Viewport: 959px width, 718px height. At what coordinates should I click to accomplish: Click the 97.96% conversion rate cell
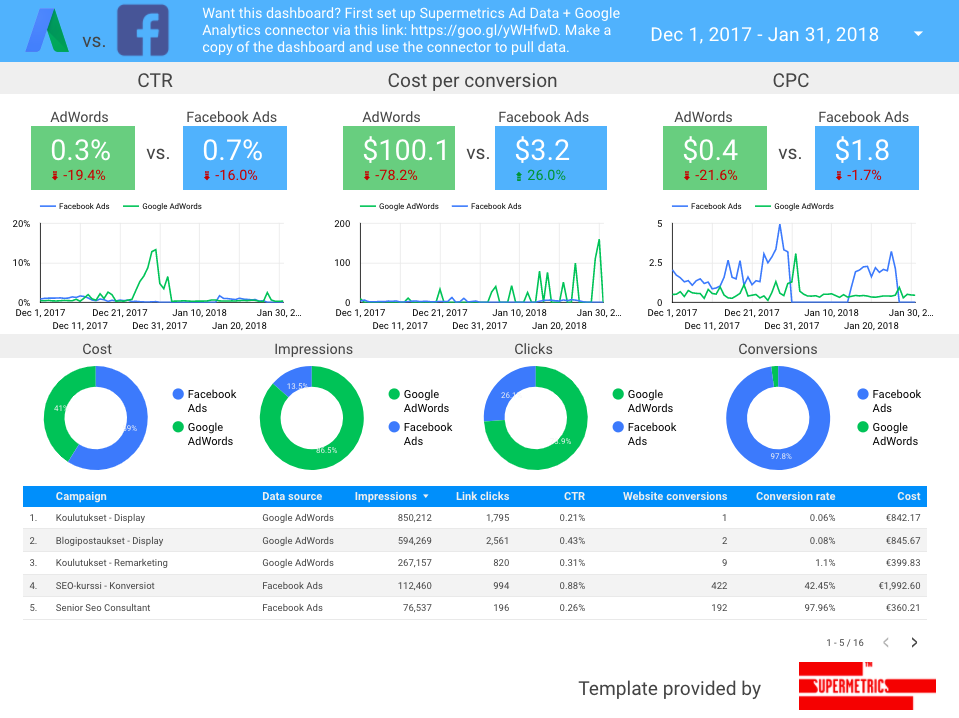[x=820, y=608]
